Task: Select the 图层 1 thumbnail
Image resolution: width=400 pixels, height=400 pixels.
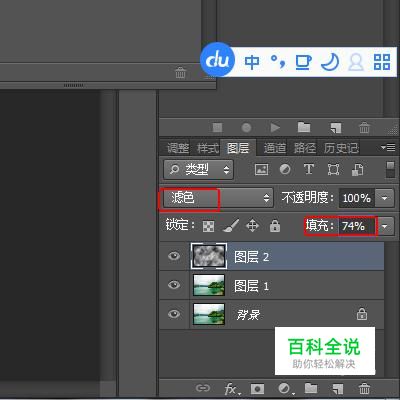Action: (x=209, y=285)
